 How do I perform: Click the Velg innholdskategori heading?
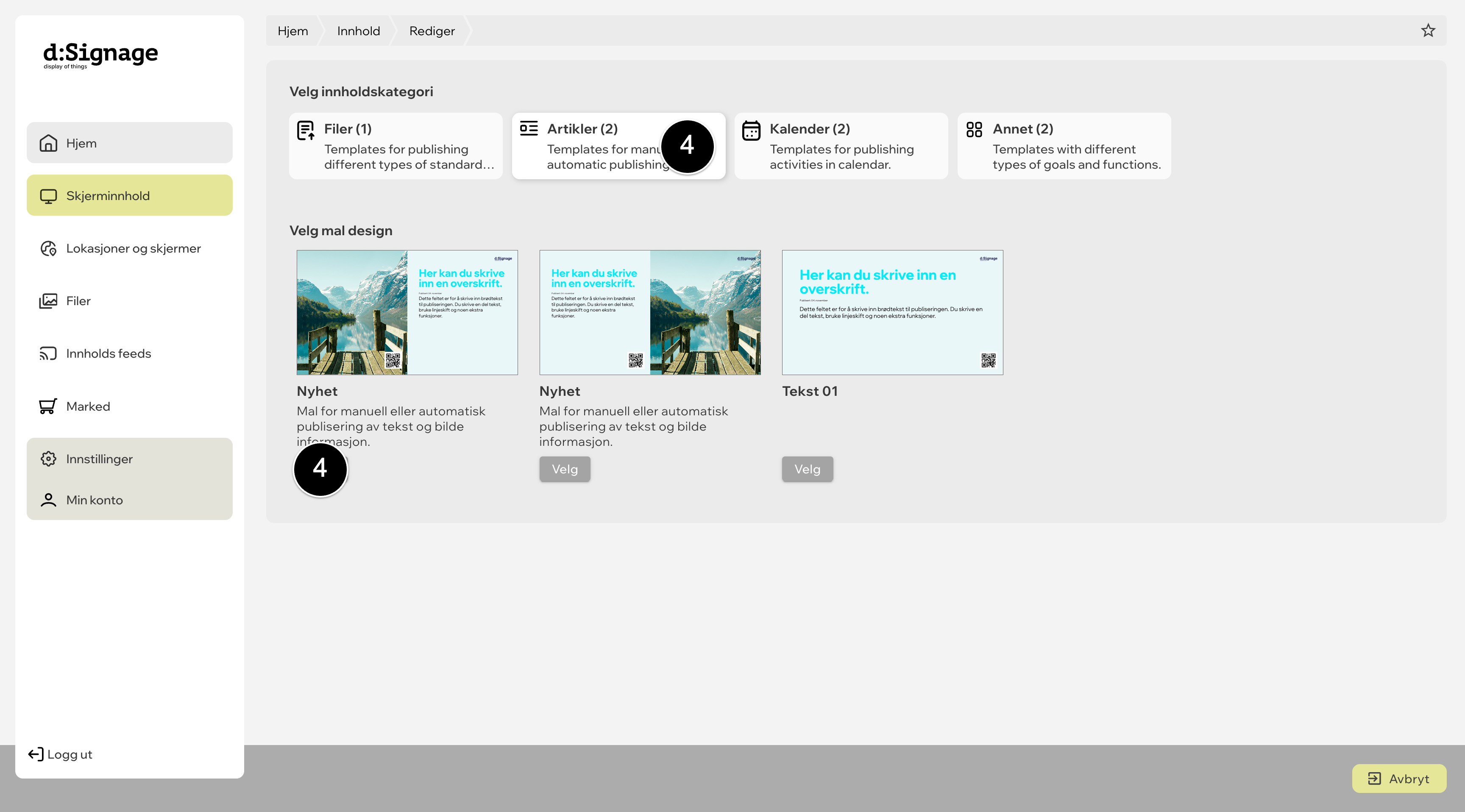361,92
